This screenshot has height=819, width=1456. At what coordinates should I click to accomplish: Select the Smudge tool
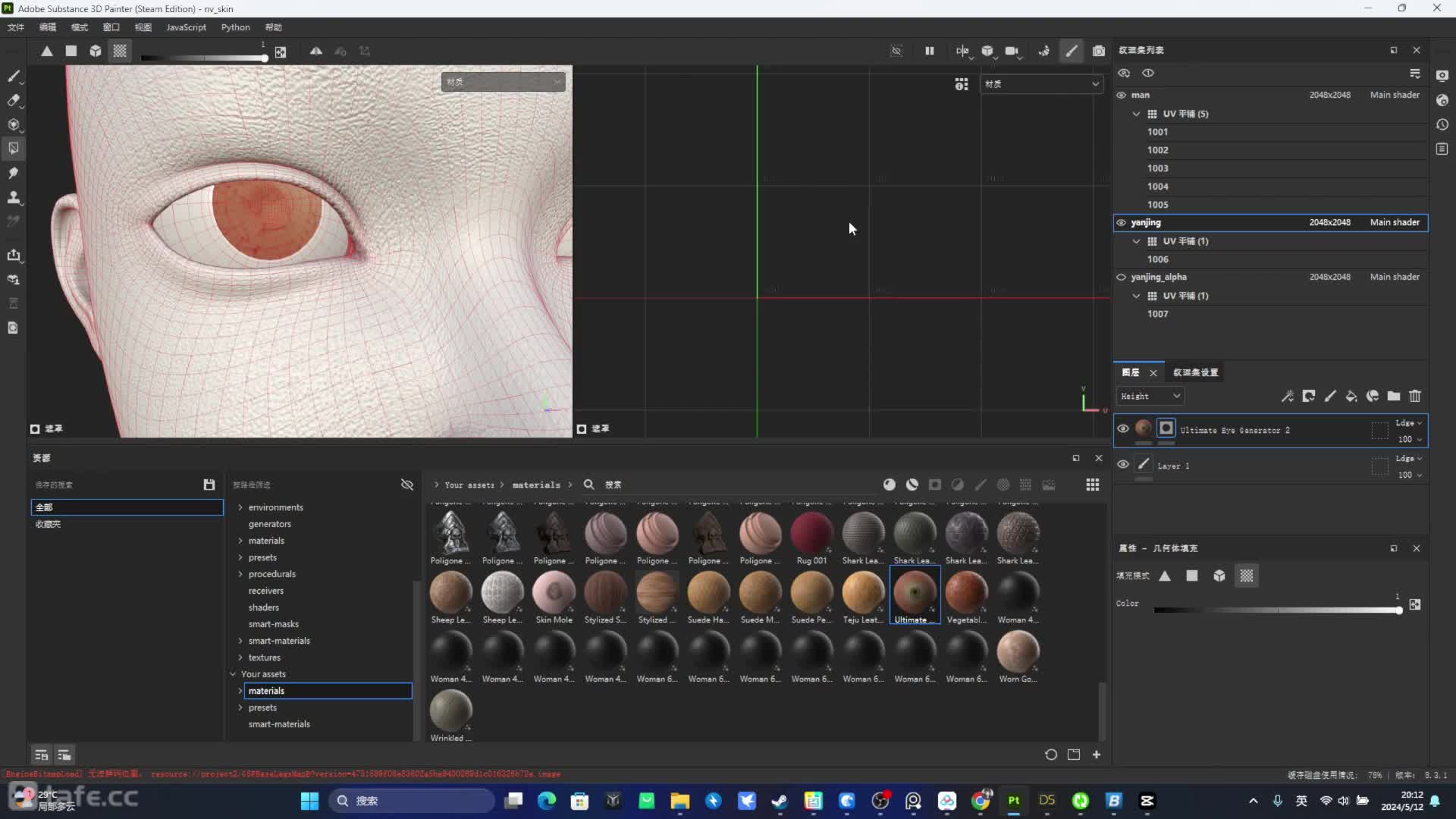pos(13,173)
